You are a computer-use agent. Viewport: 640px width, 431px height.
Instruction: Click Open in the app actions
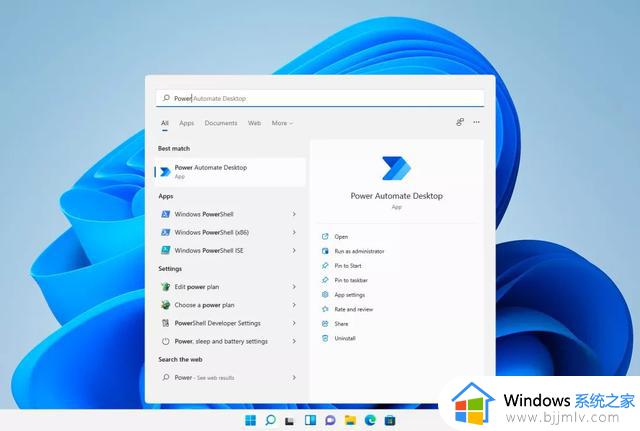pos(341,237)
